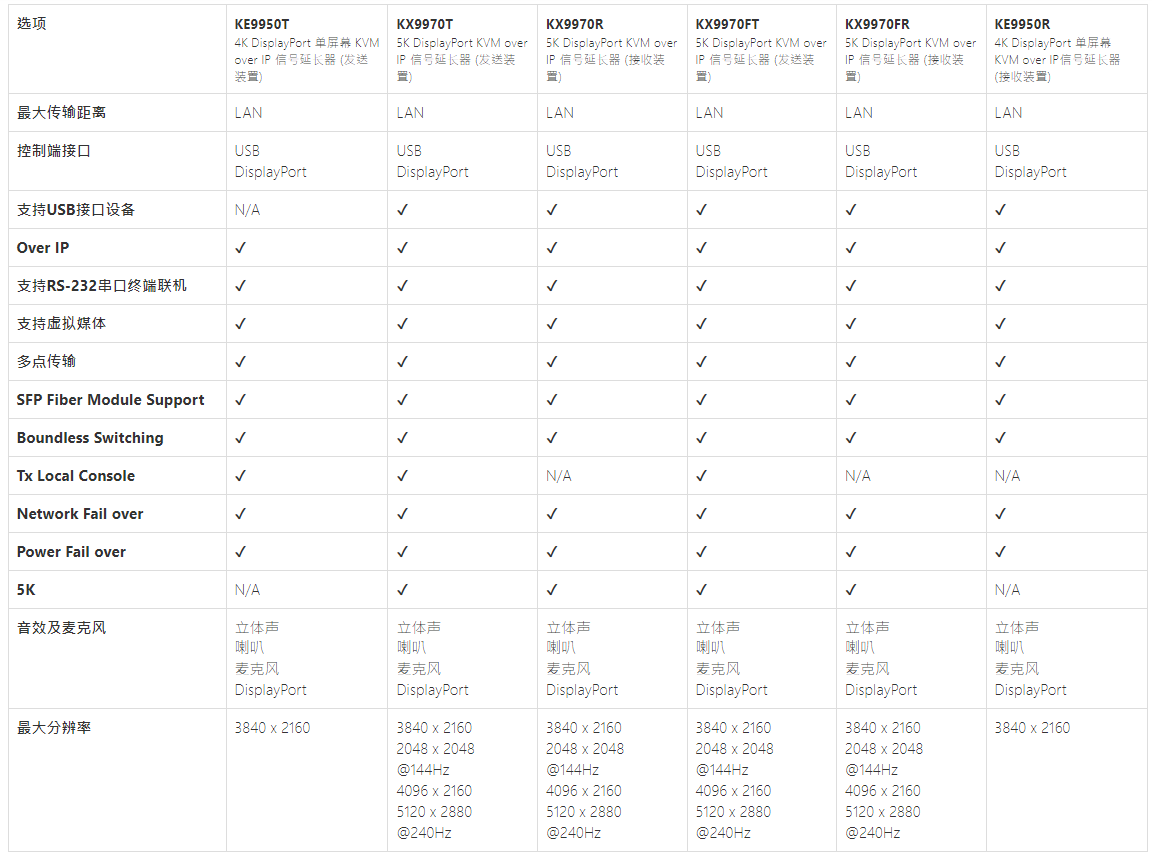This screenshot has height=856, width=1152.
Task: Click KX9970T's 5K checkmark
Action: pos(402,590)
